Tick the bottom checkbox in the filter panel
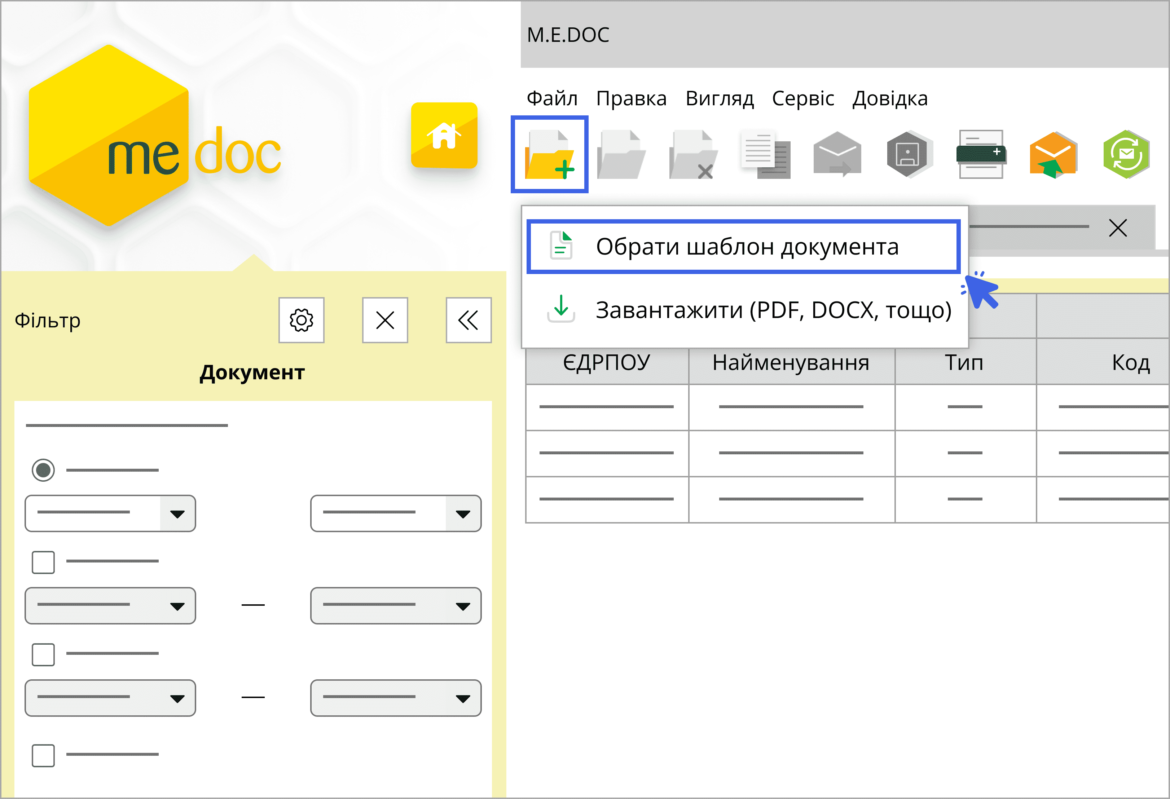 (x=43, y=755)
